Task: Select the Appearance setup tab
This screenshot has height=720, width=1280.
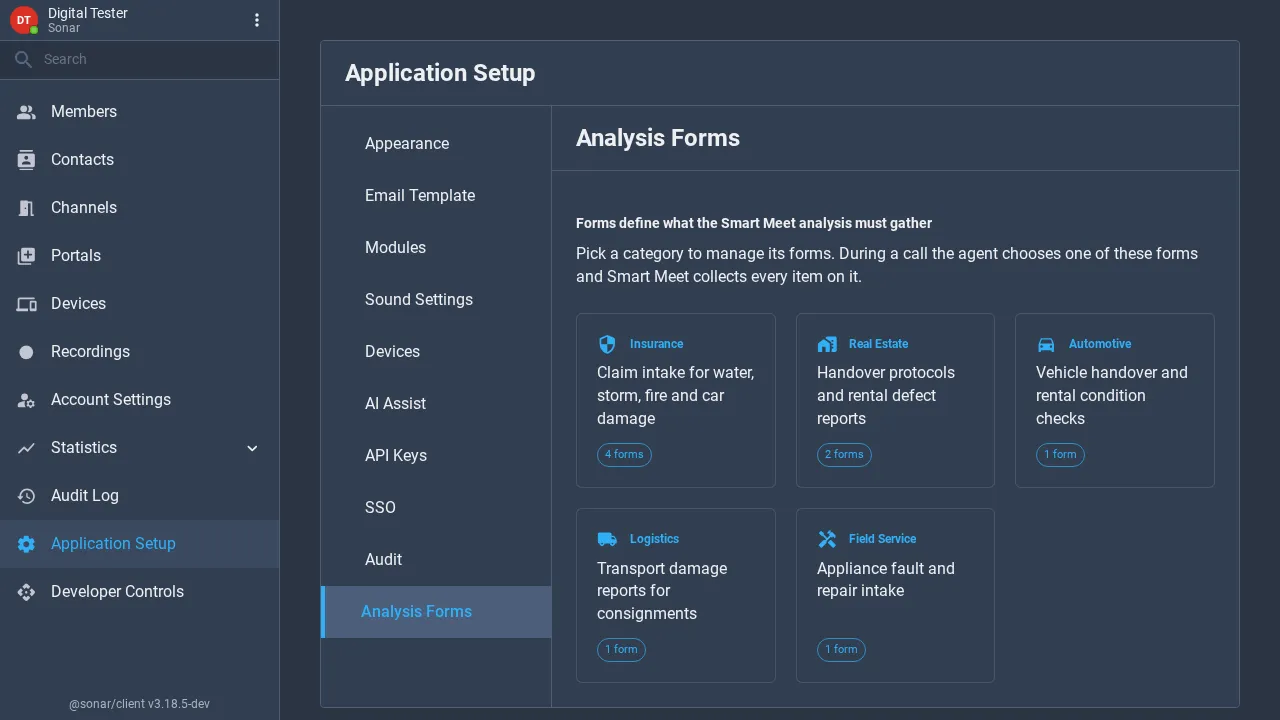Action: click(436, 144)
